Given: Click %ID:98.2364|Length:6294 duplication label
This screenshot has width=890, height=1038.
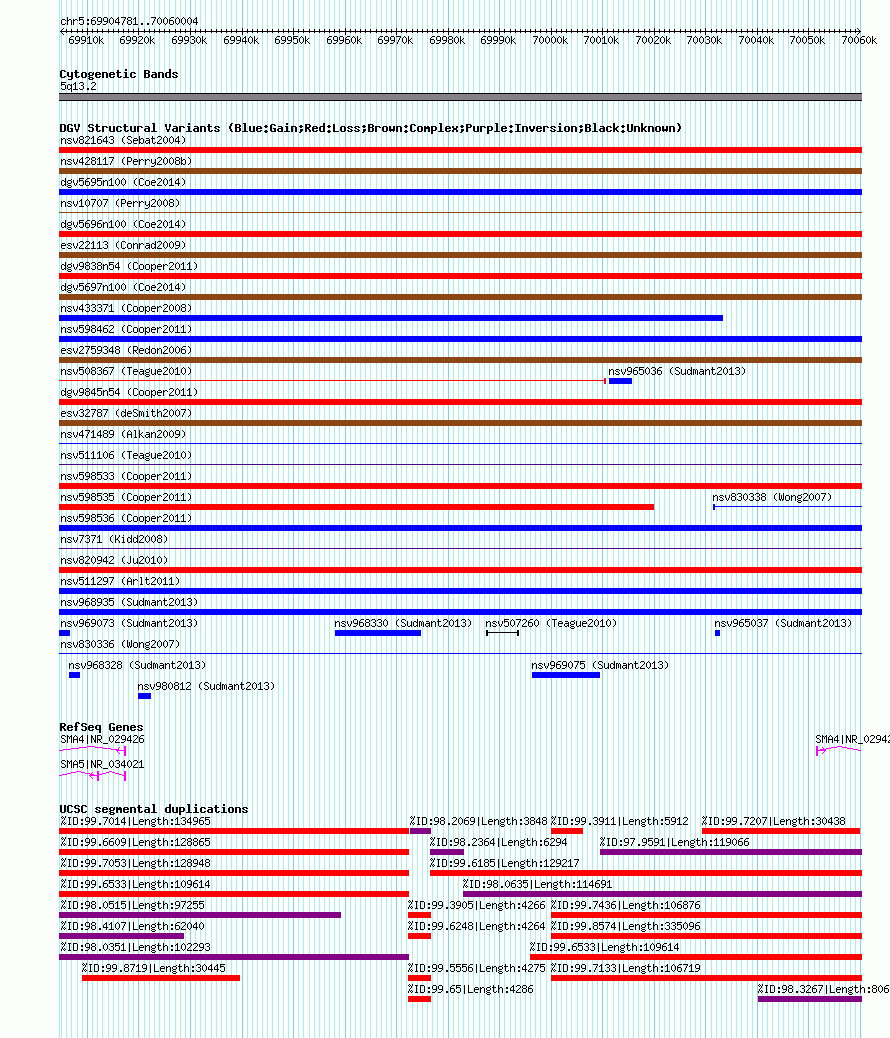Looking at the screenshot, I should point(499,842).
